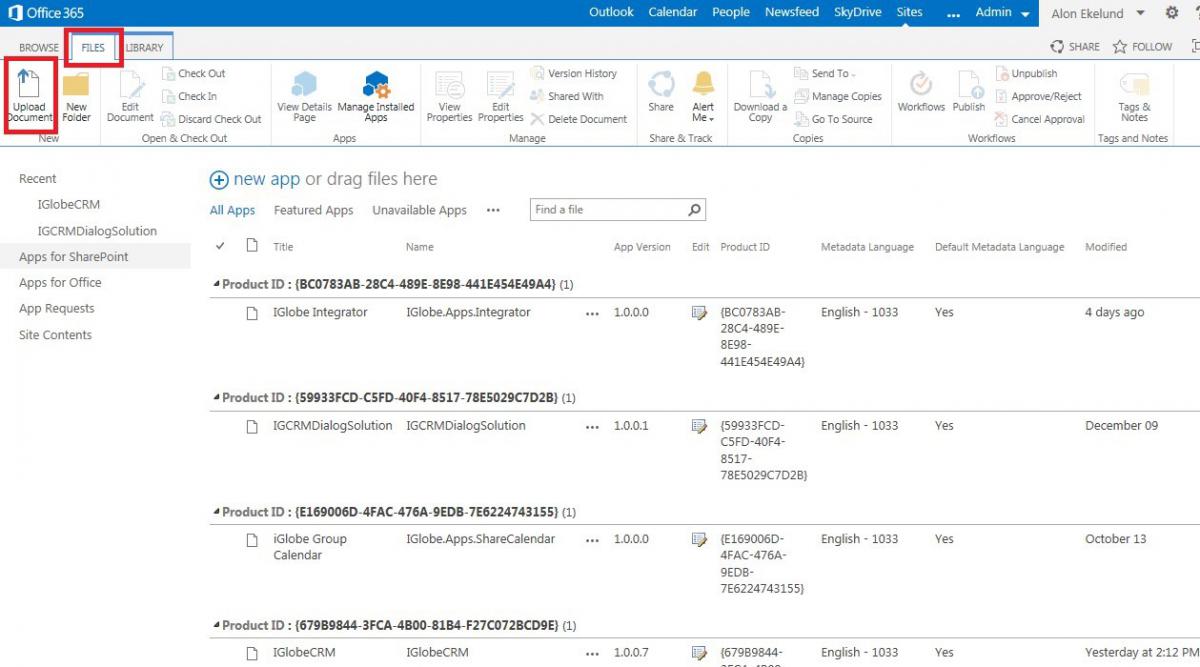Collapse Product ID 59933FCD group

point(217,397)
